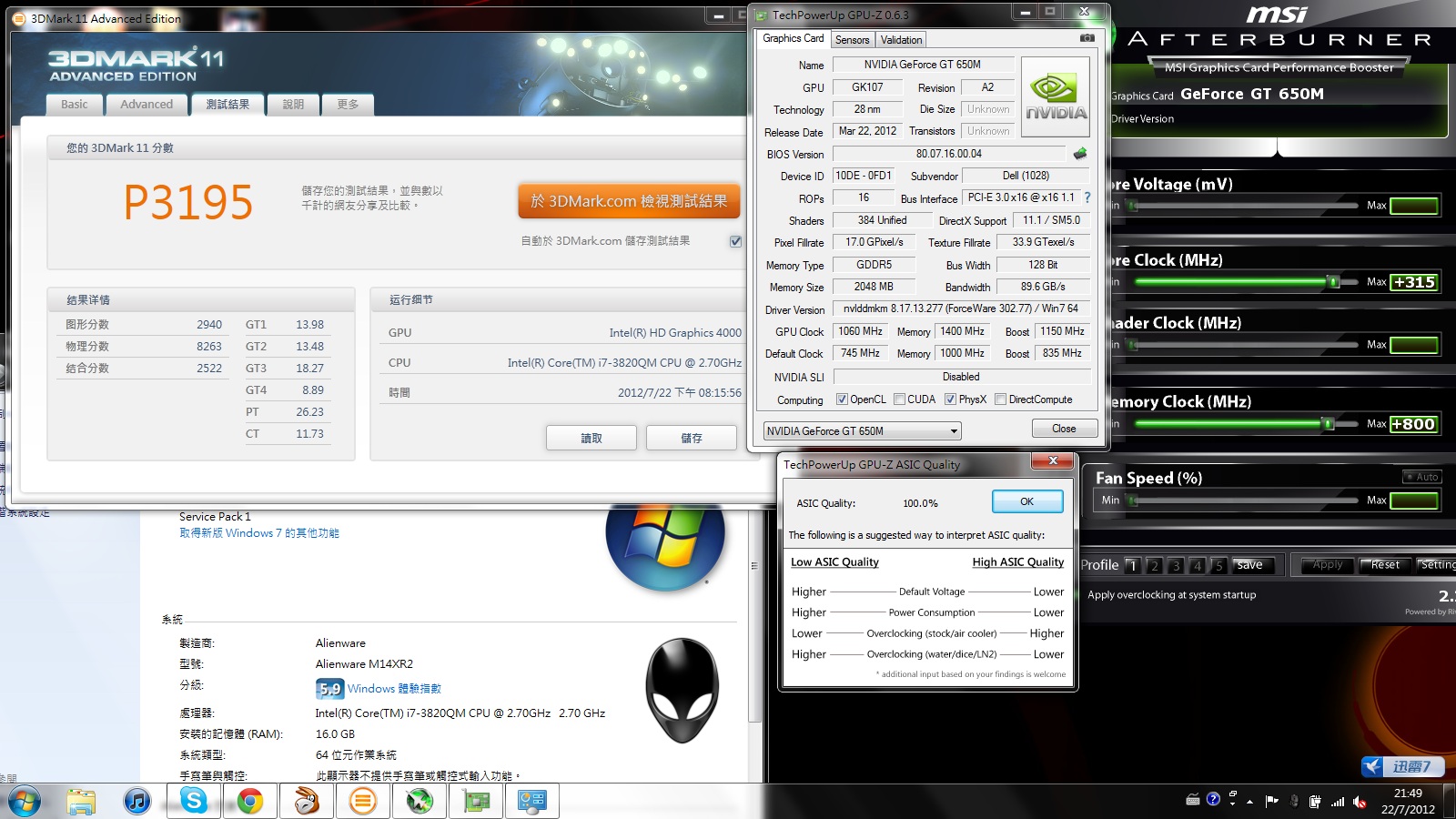The width and height of the screenshot is (1456, 819).
Task: Select the 更多 tab in 3DMark 11
Action: point(348,105)
